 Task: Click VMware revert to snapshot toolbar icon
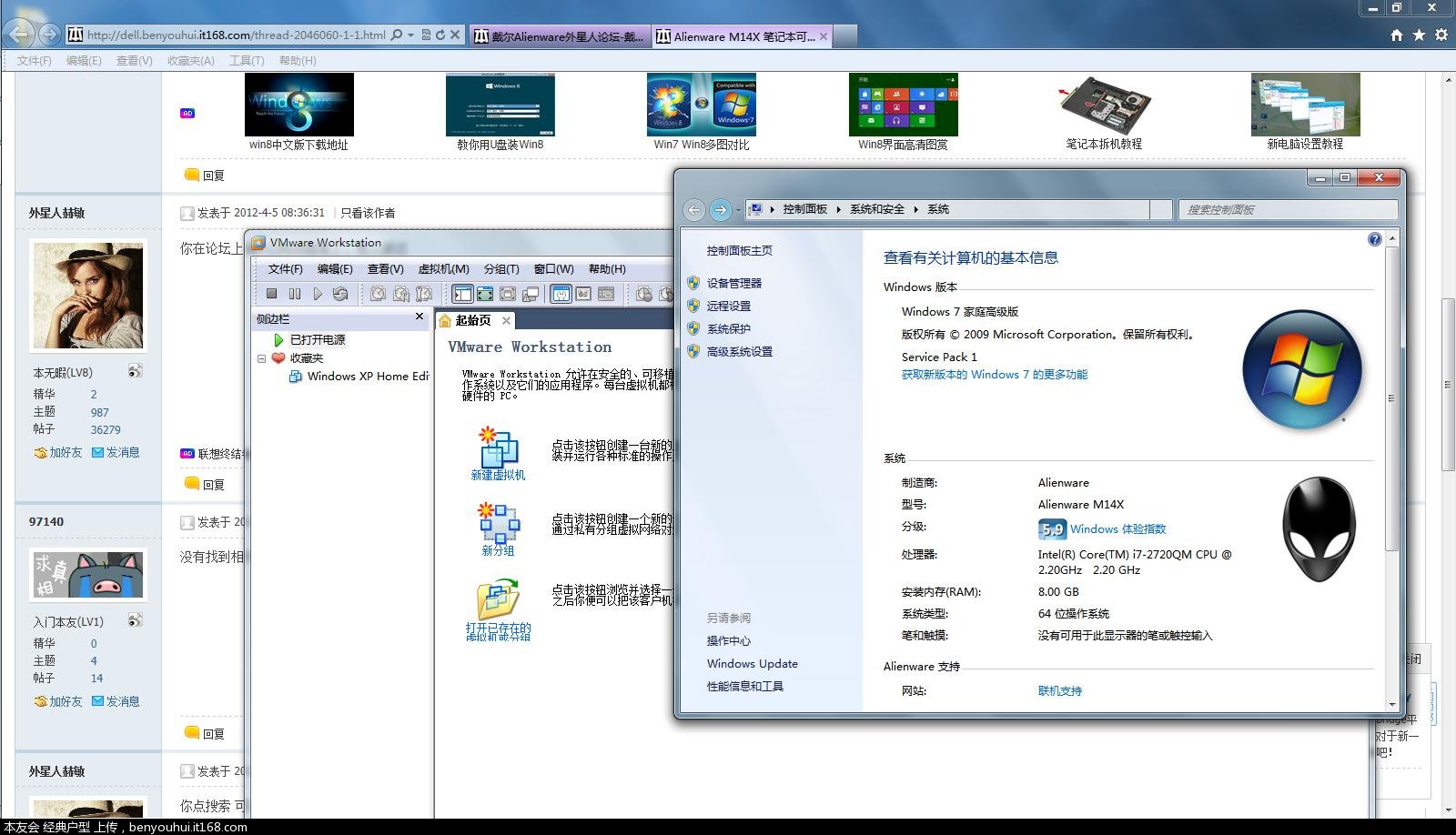click(x=400, y=294)
